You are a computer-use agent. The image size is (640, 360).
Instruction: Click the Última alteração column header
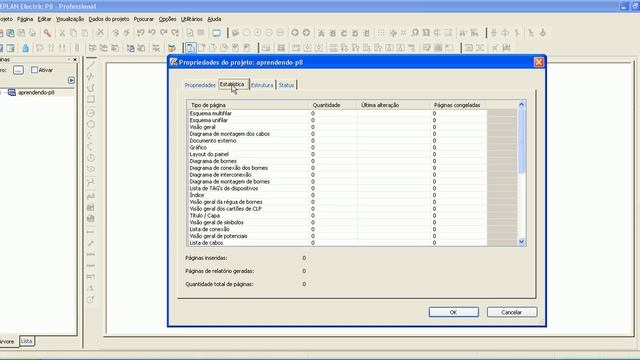[394, 105]
